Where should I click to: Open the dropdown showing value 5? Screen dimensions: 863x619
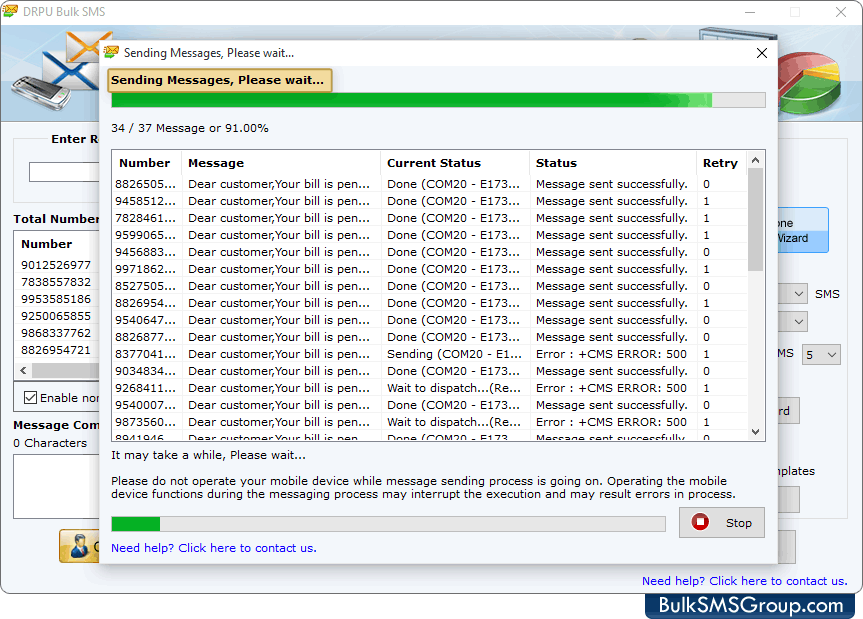(x=821, y=355)
